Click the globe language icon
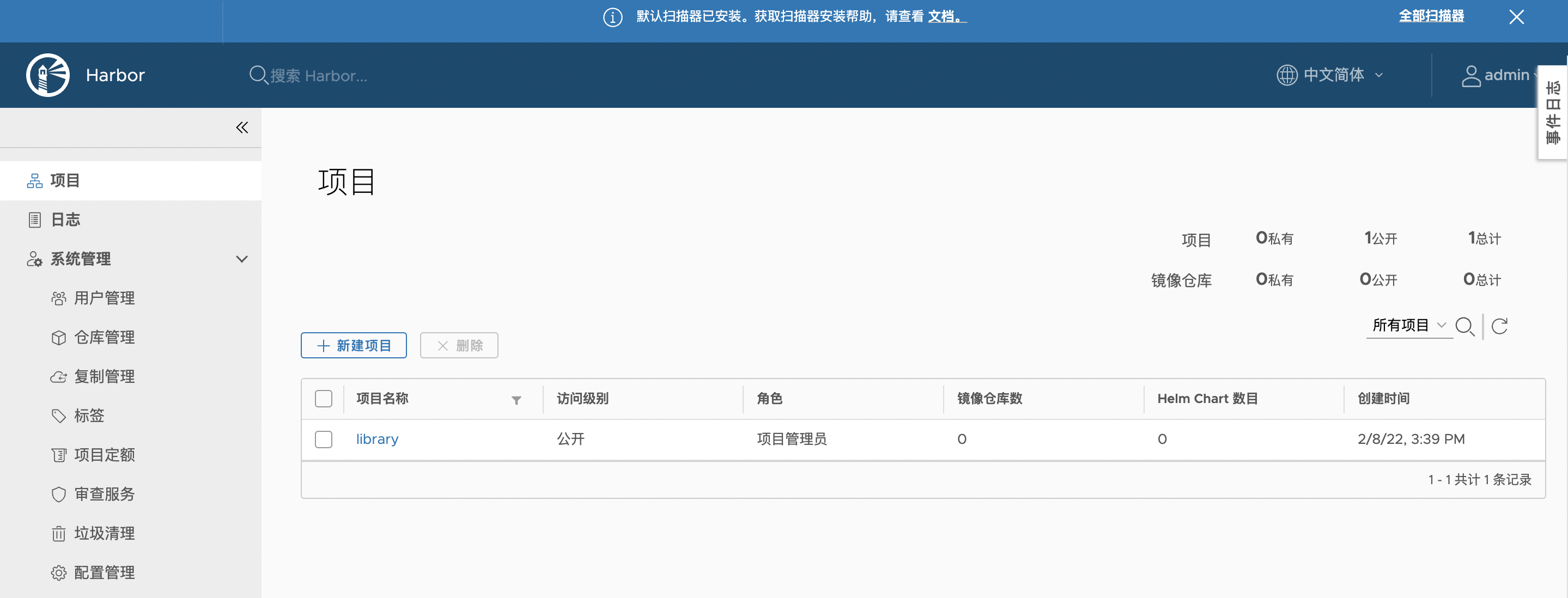 coord(1286,75)
